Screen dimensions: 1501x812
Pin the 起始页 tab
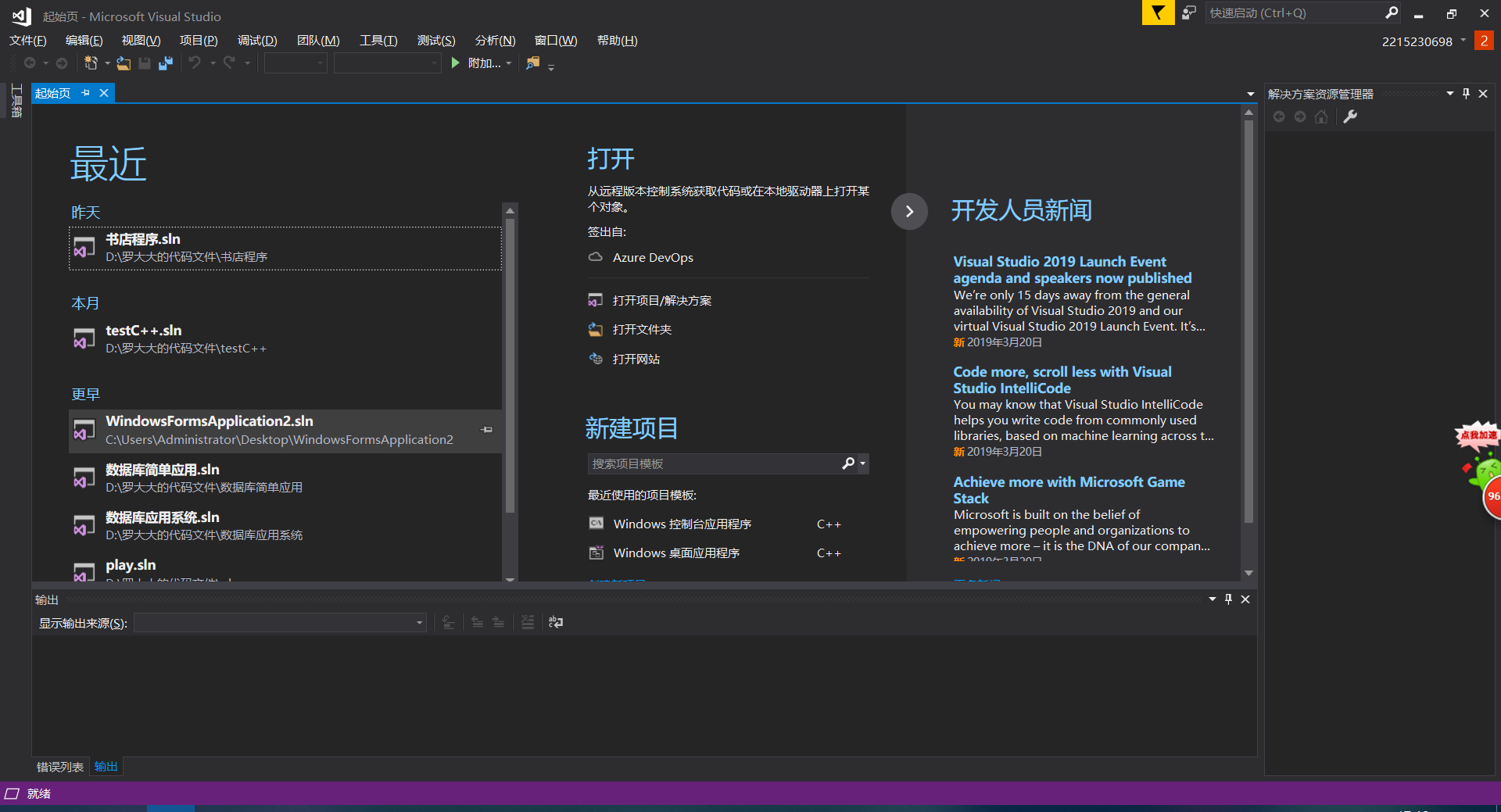[86, 93]
